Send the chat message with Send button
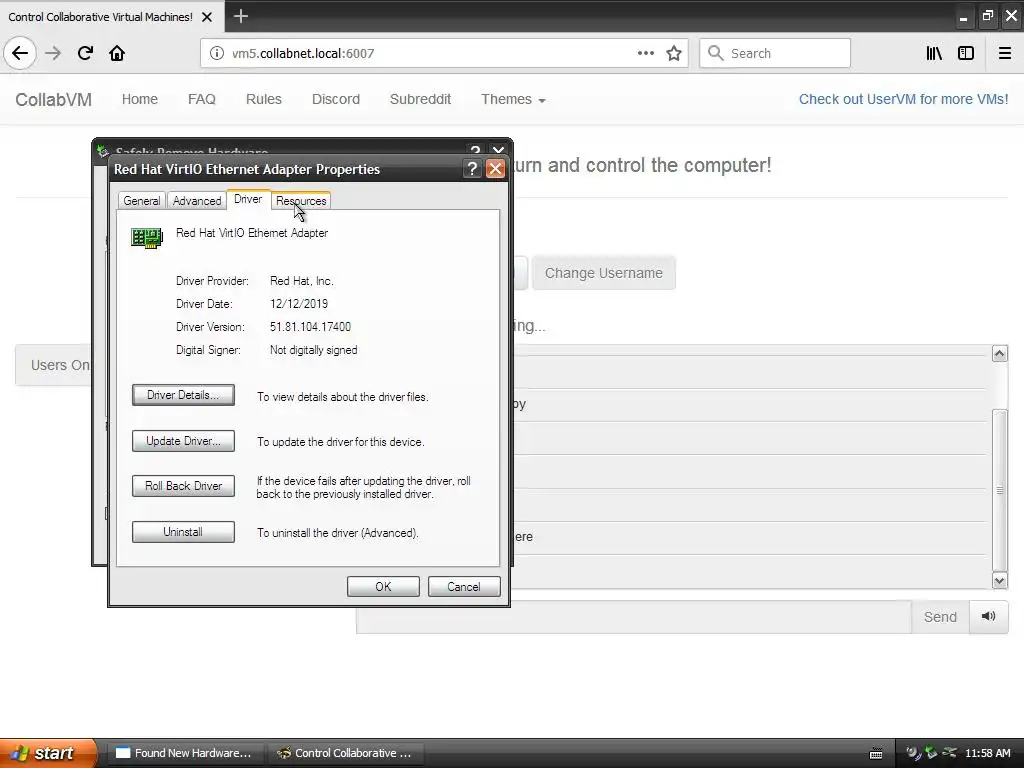This screenshot has width=1024, height=768. (x=940, y=616)
